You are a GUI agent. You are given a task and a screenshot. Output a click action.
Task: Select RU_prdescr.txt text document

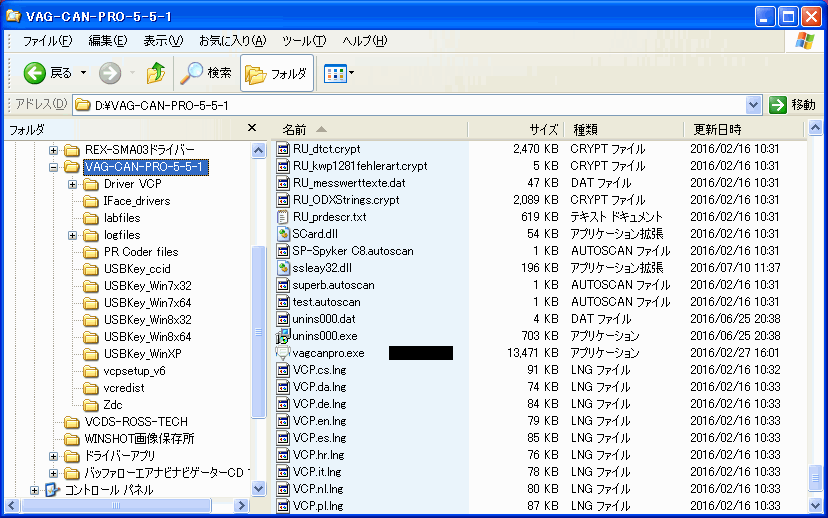click(x=329, y=217)
